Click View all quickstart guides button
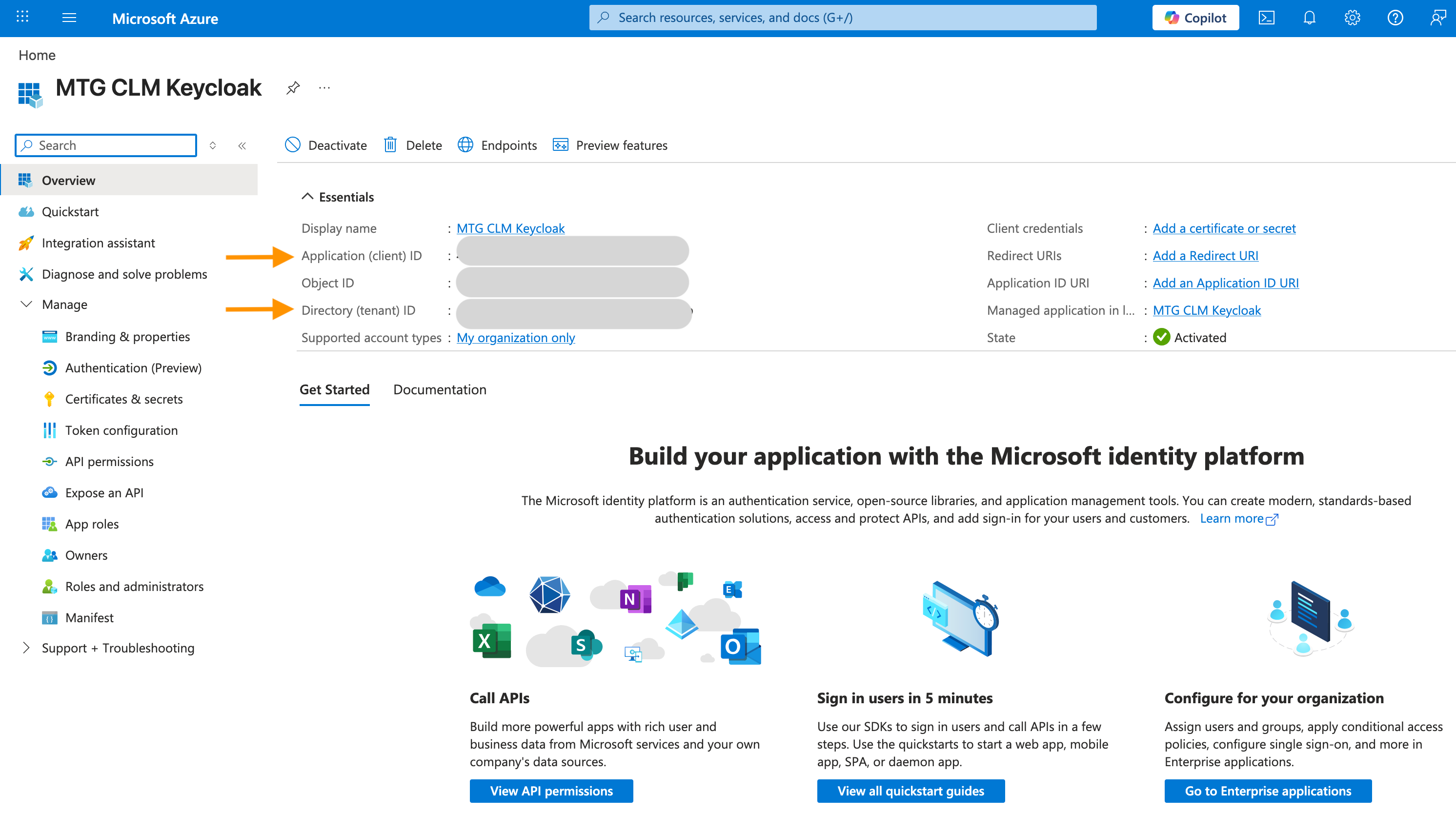Screen dimensions: 1456x814 coord(910,791)
